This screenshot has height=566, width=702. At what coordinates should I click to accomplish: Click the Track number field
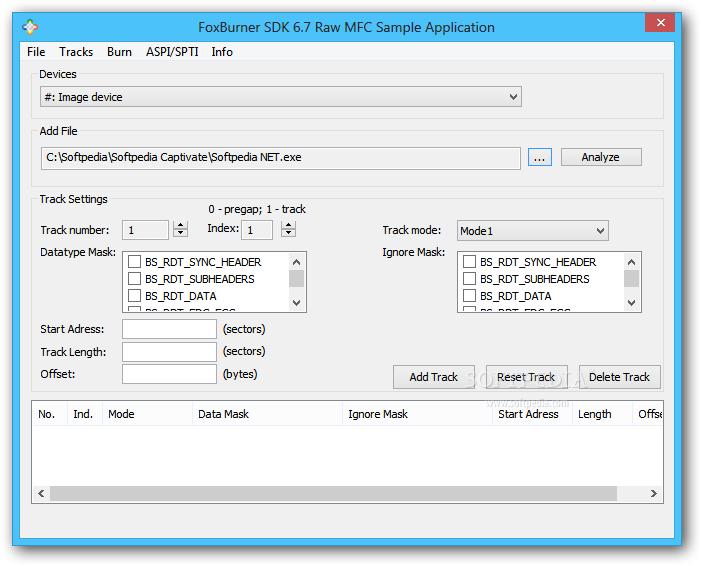click(146, 230)
